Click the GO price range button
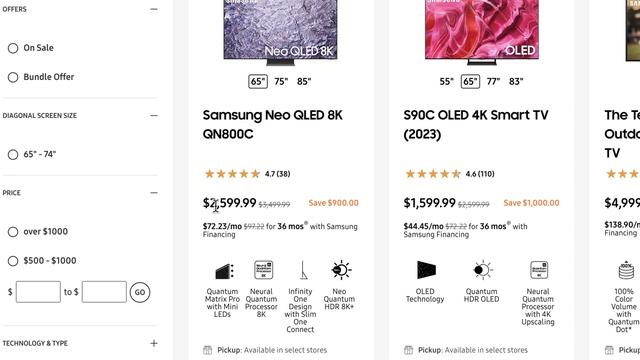640x360 pixels. coord(140,292)
